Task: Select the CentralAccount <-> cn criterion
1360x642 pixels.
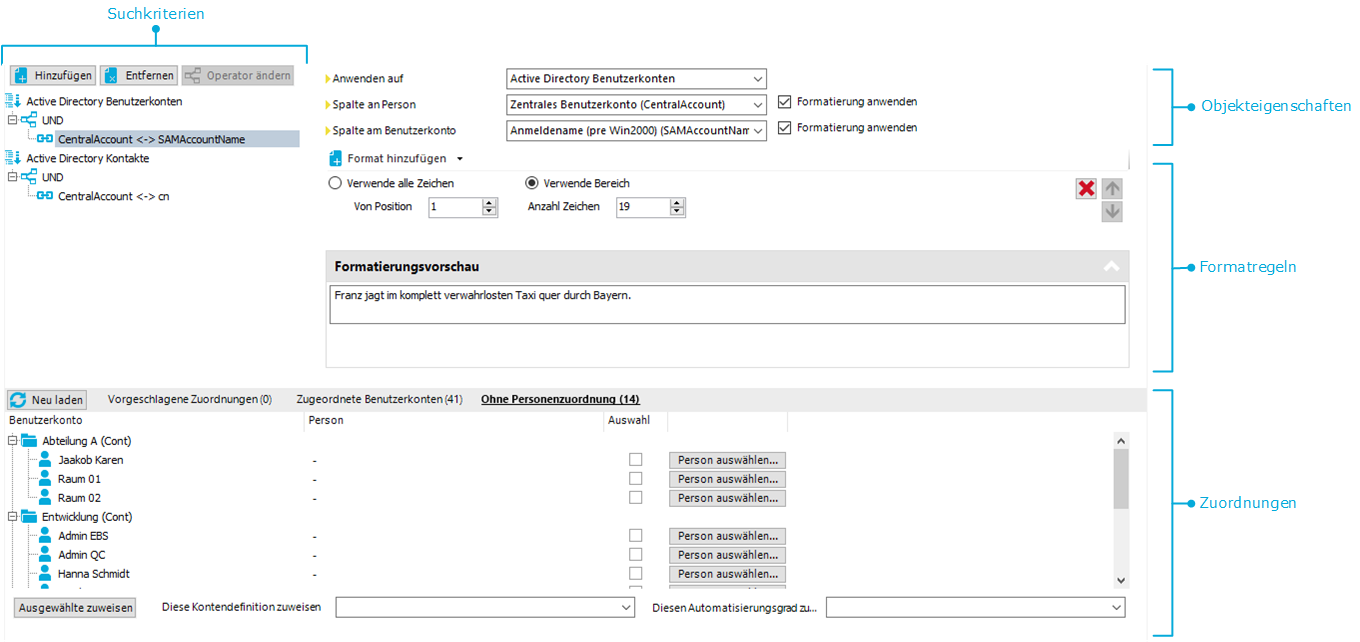Action: click(x=113, y=196)
